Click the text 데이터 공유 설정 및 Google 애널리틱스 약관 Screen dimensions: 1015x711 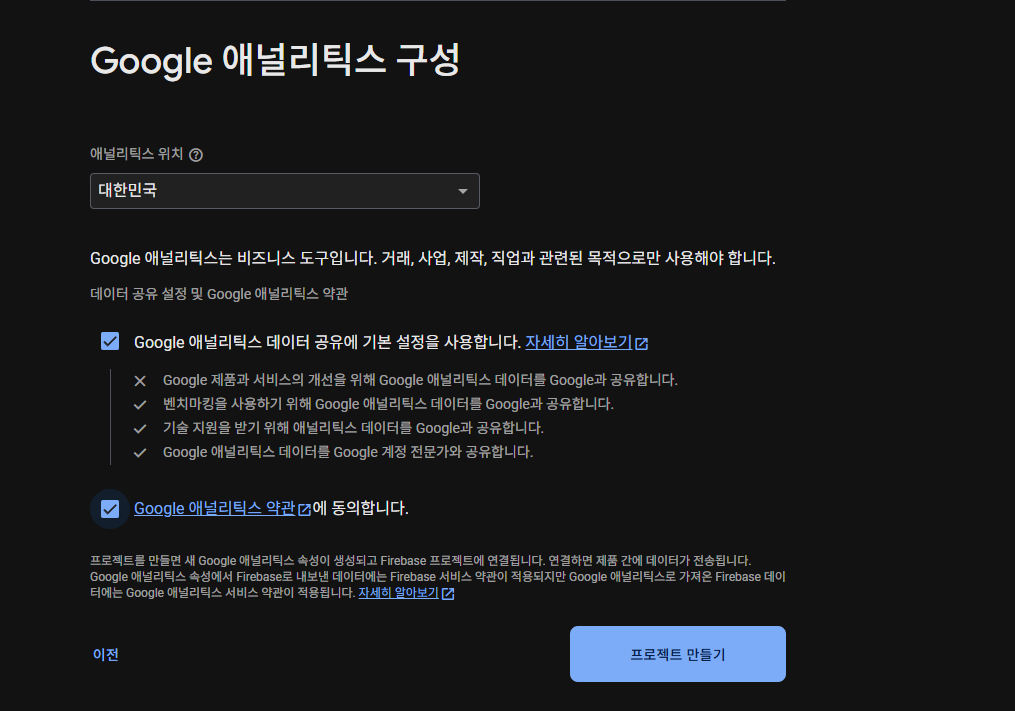click(x=219, y=294)
